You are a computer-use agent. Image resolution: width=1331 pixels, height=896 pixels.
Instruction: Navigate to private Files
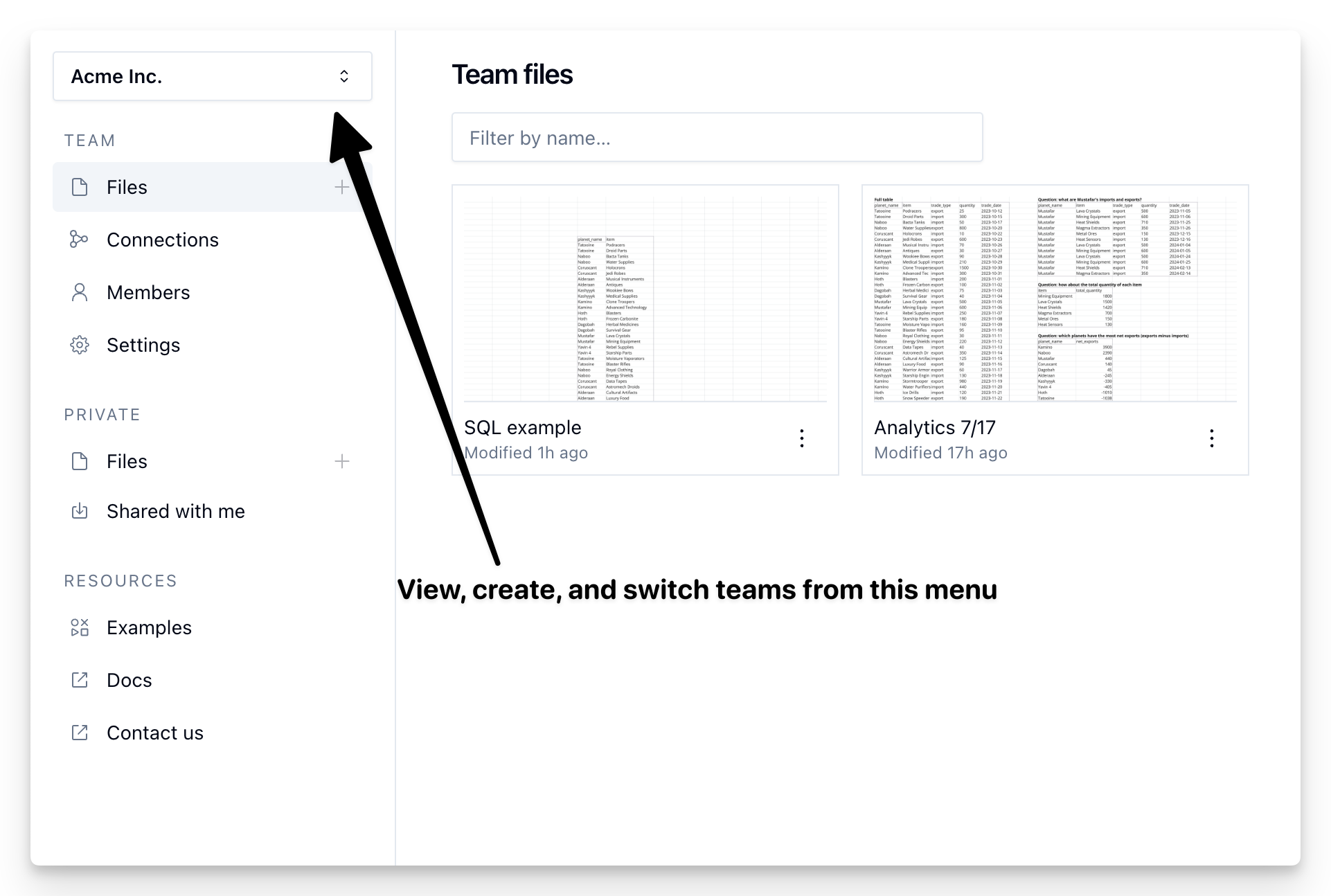coord(127,461)
